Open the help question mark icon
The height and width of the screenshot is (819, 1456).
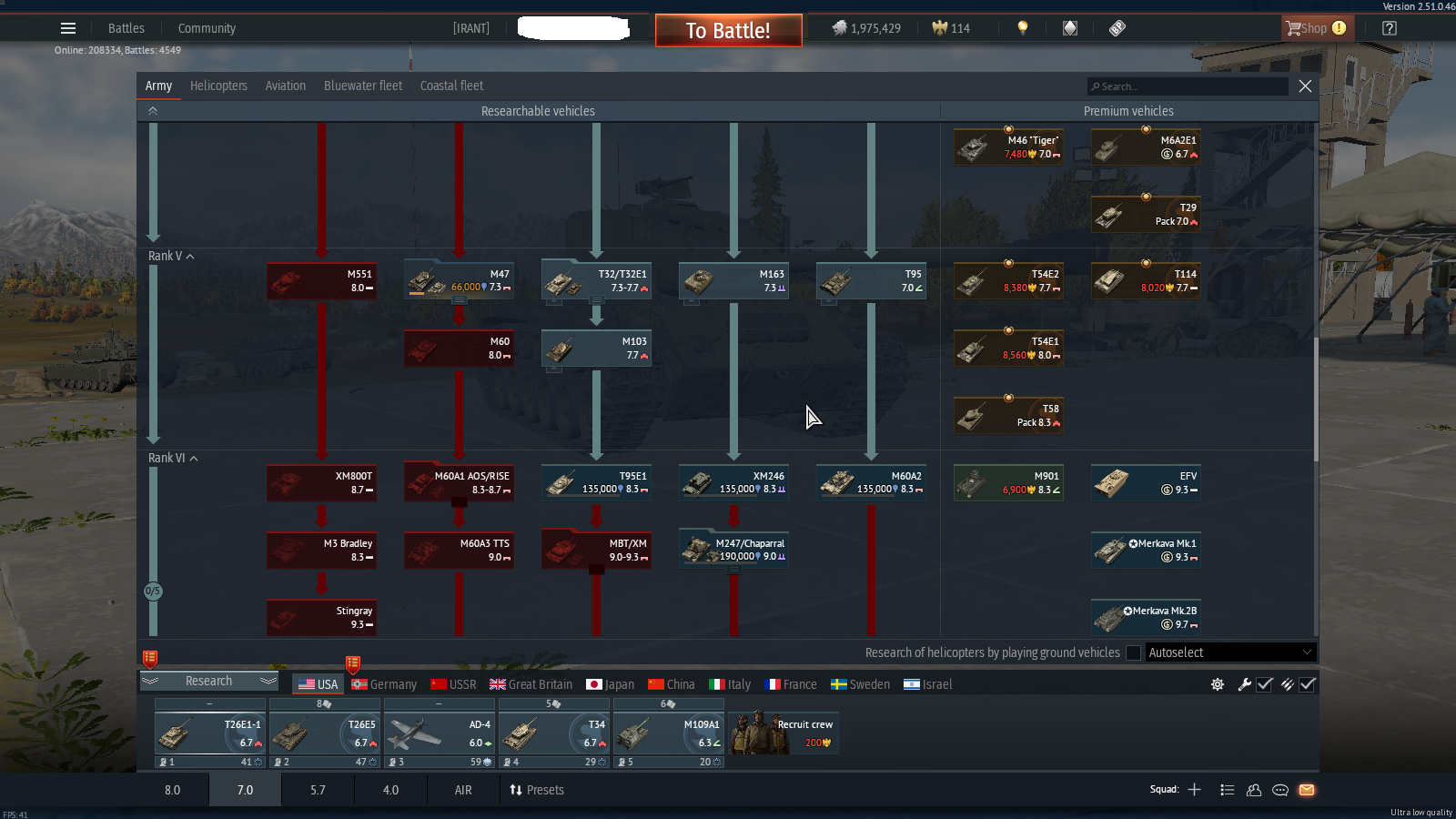1389,28
